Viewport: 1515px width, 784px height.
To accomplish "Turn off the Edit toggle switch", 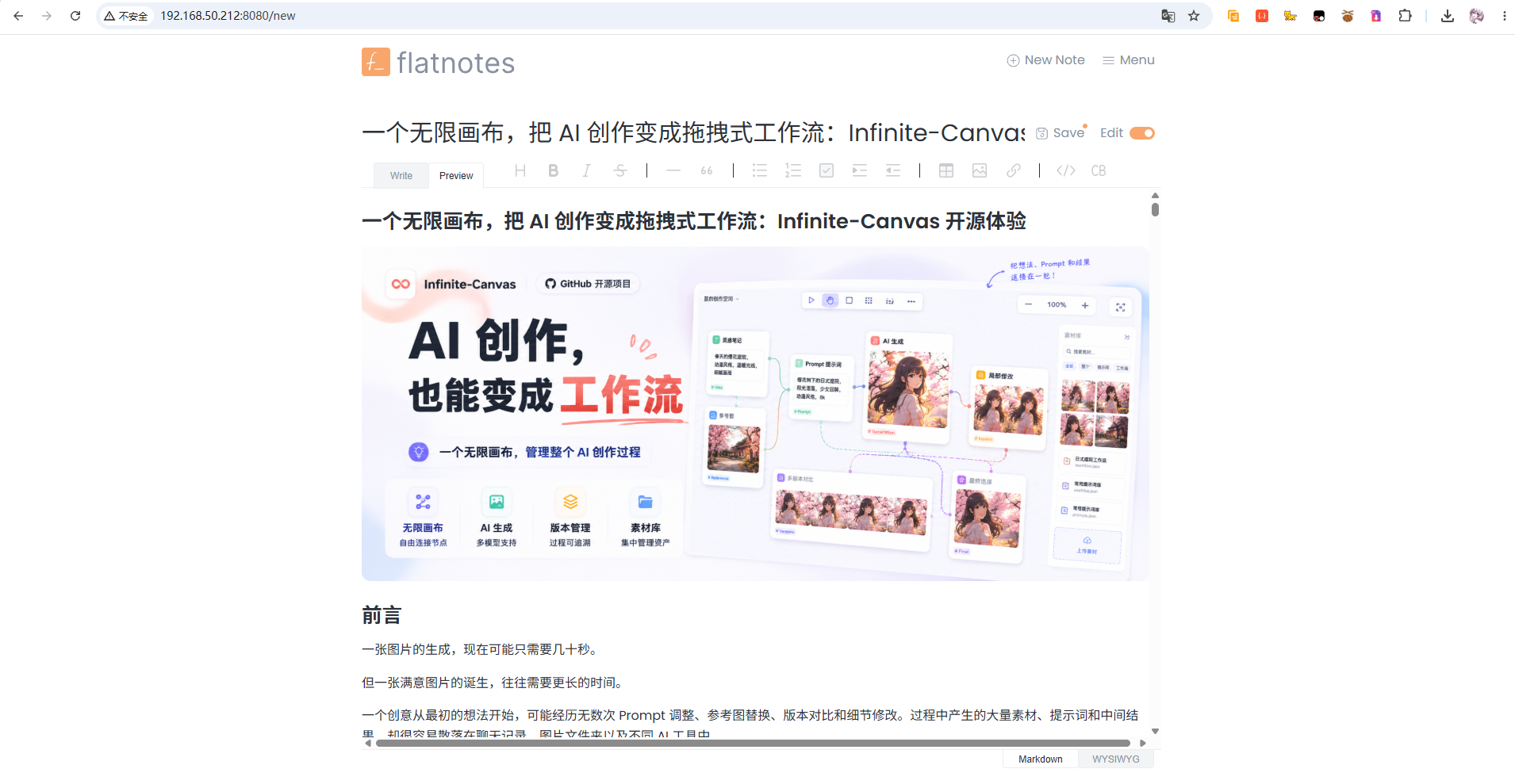I will point(1142,133).
